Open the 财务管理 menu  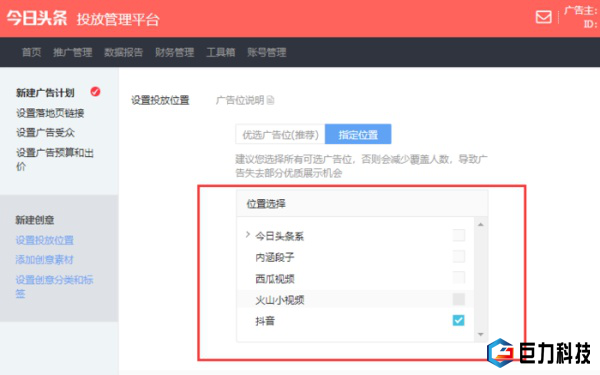click(x=174, y=52)
